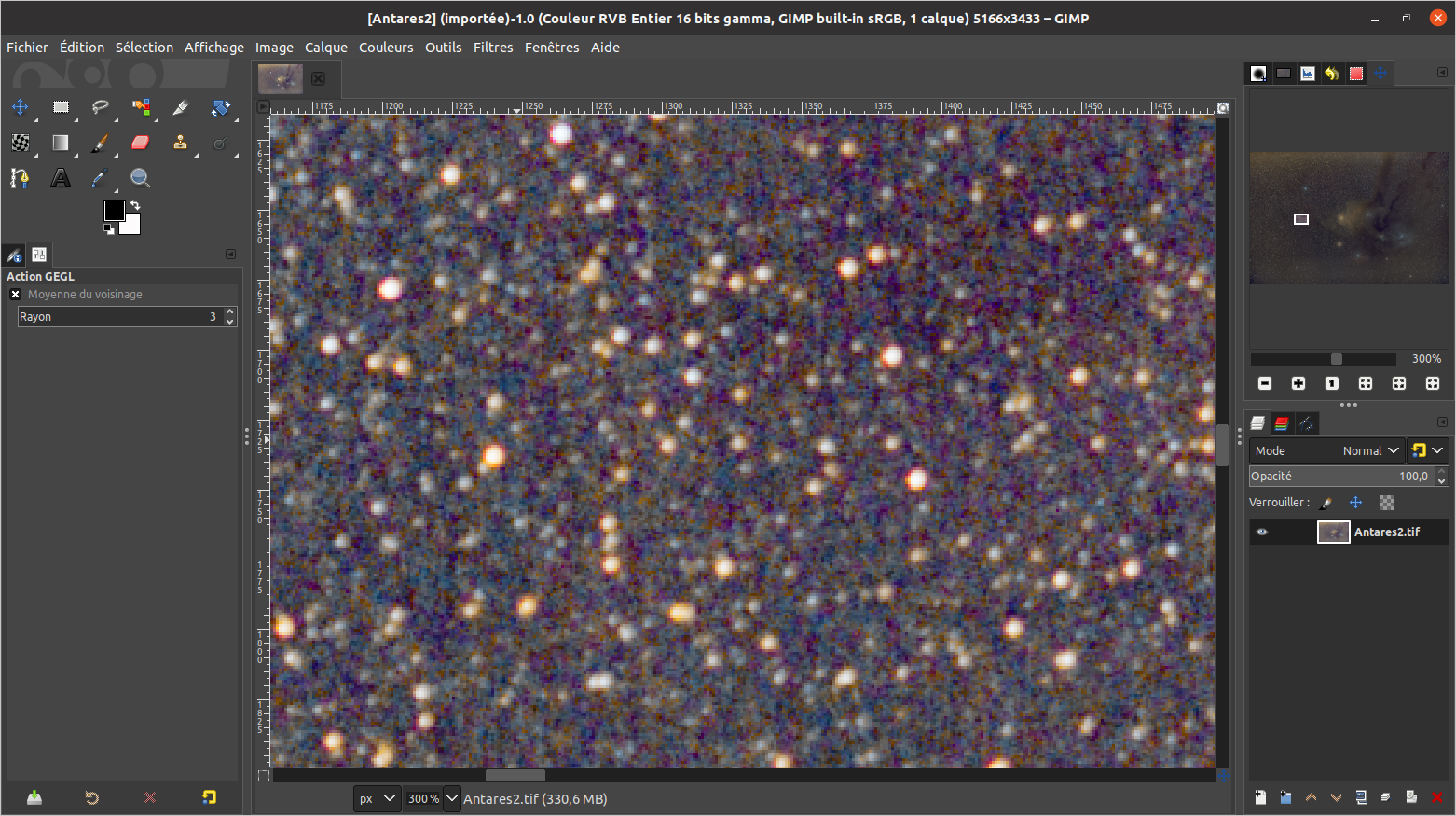This screenshot has height=816, width=1456.
Task: Open the px unit dropdown
Action: coord(378,798)
